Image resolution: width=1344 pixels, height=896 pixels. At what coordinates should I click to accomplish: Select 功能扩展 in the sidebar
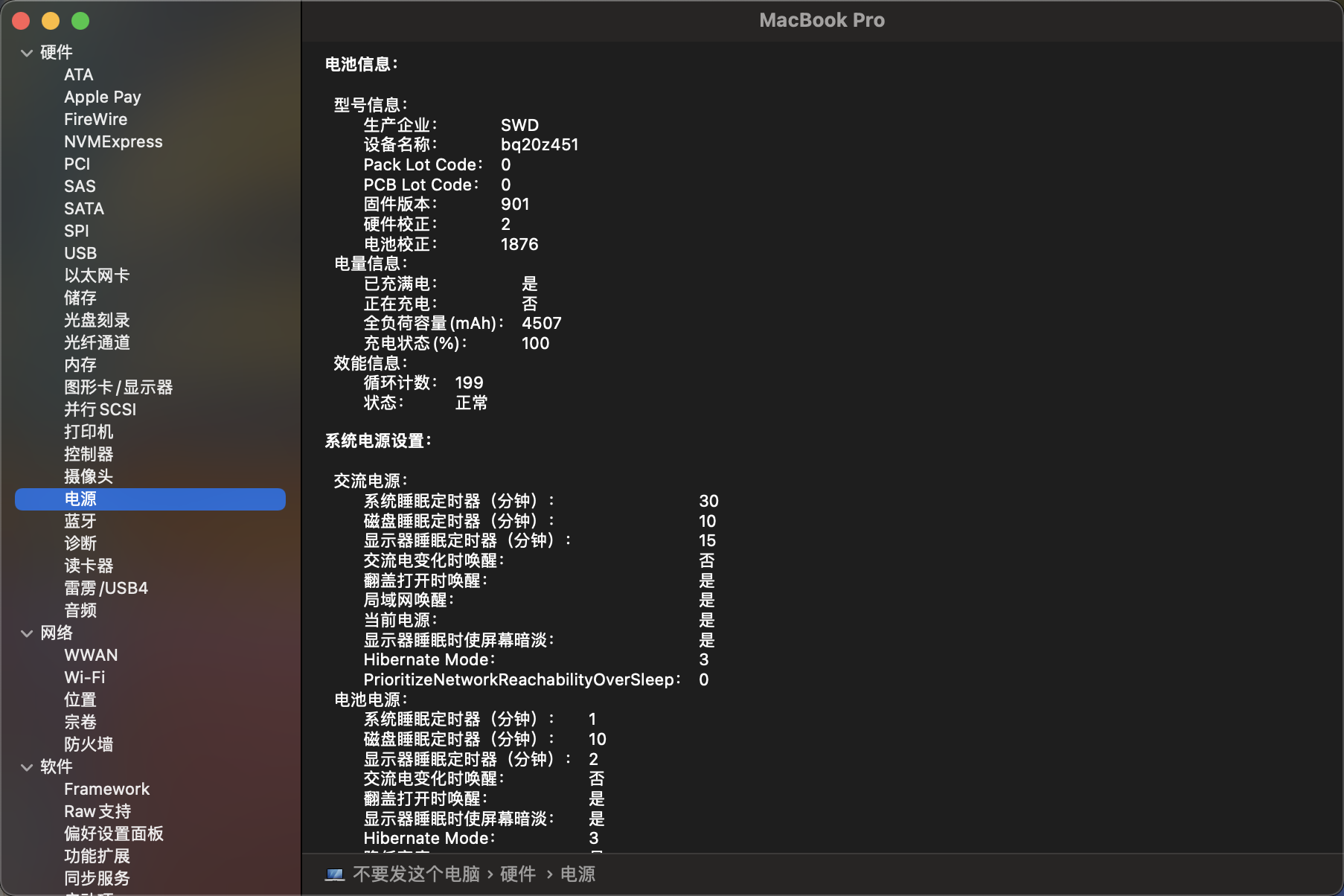(97, 857)
